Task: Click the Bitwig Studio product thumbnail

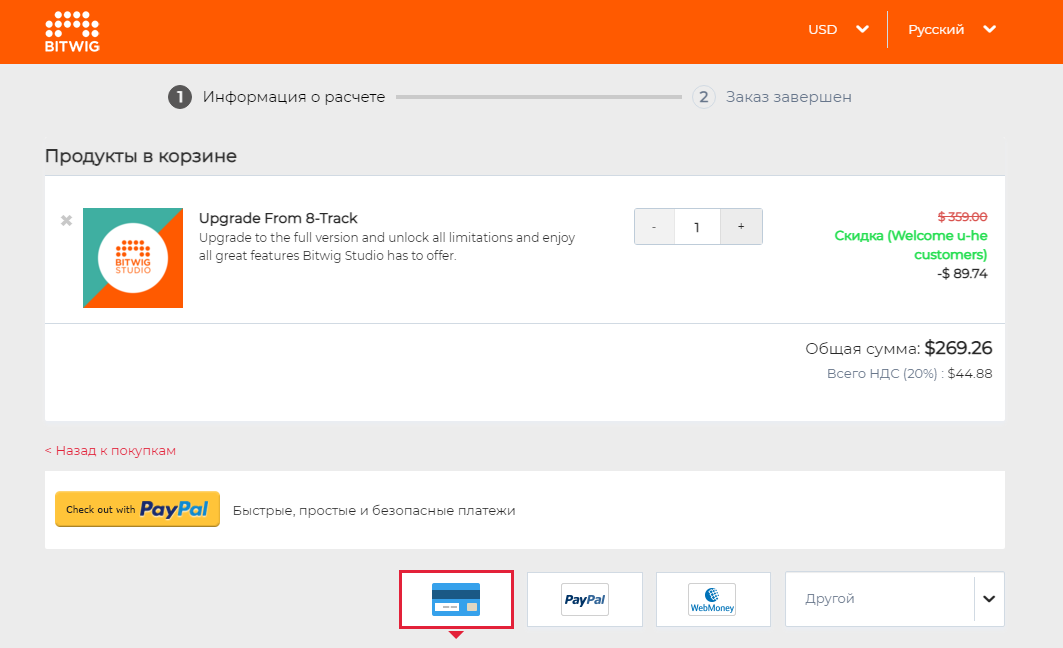Action: 133,258
